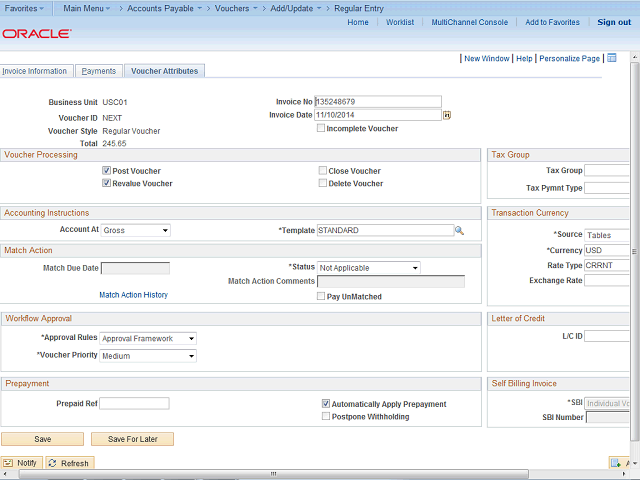Click the Exchange Rate input field
The height and width of the screenshot is (480, 640).
pos(607,280)
